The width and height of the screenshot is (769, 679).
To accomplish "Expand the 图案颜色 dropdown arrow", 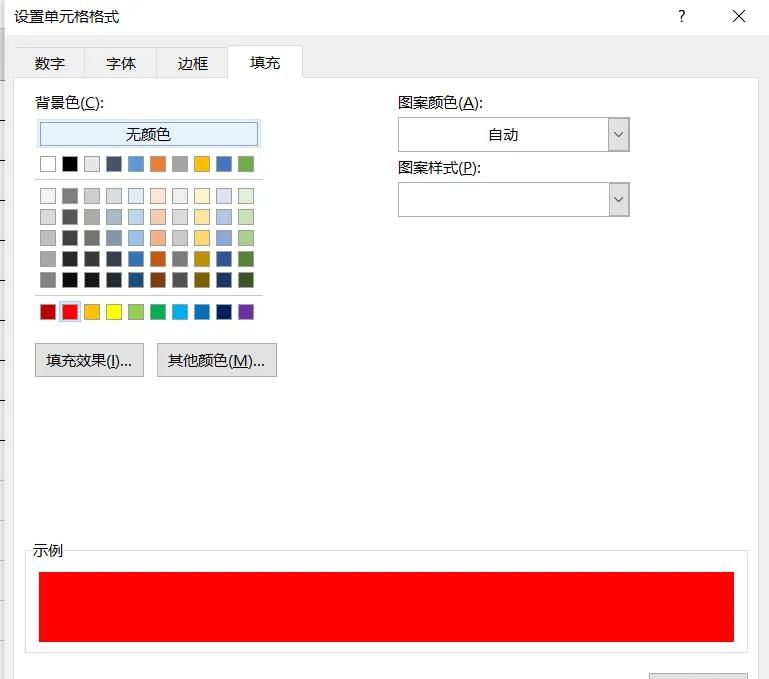I will pyautogui.click(x=618, y=134).
